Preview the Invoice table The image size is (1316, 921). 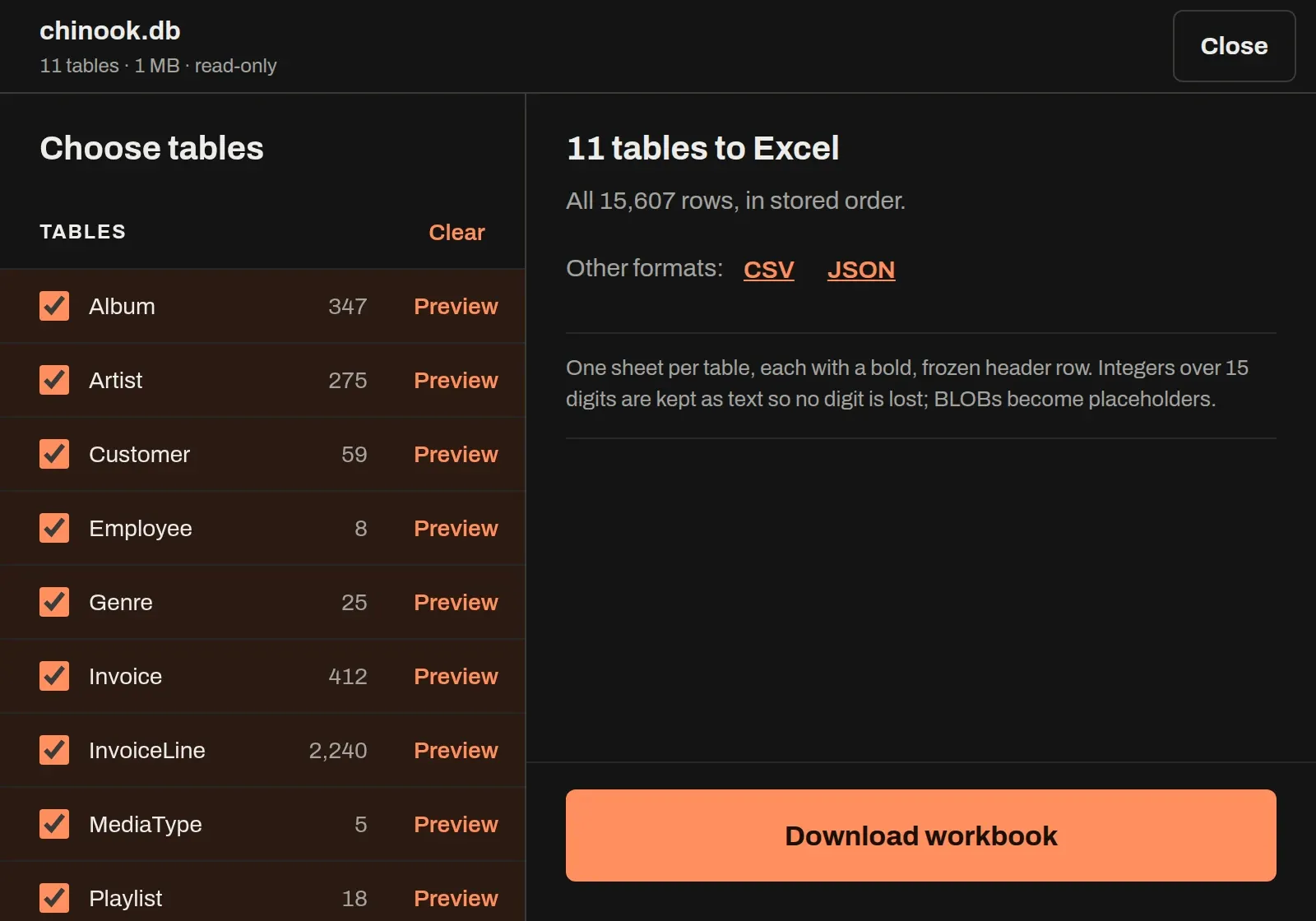(x=456, y=676)
